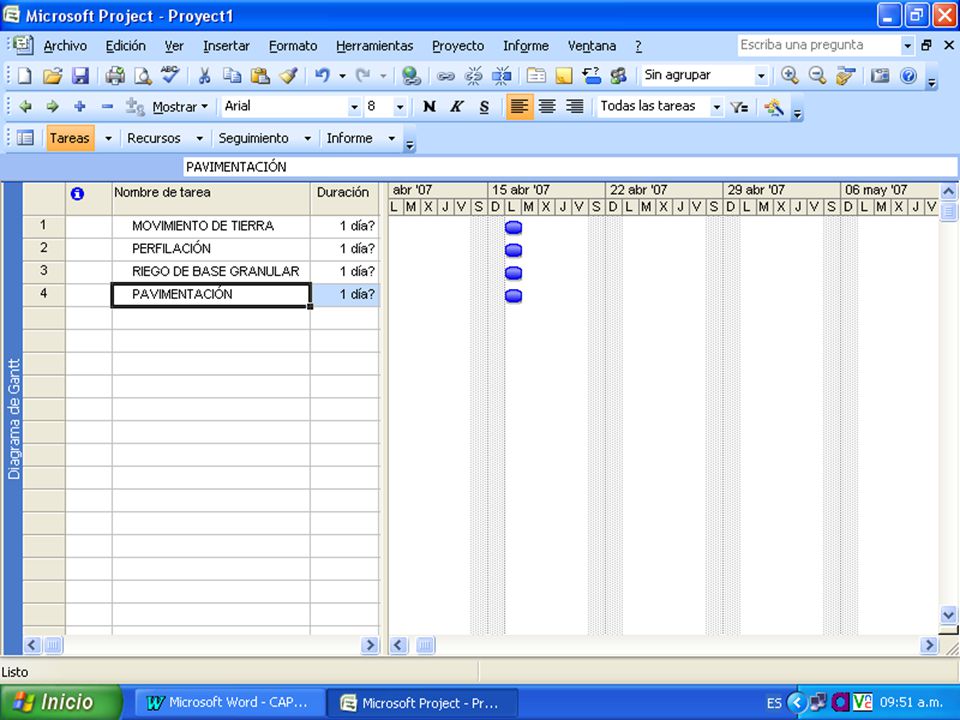Zoom in on the timescale
The height and width of the screenshot is (720, 960).
[x=789, y=76]
